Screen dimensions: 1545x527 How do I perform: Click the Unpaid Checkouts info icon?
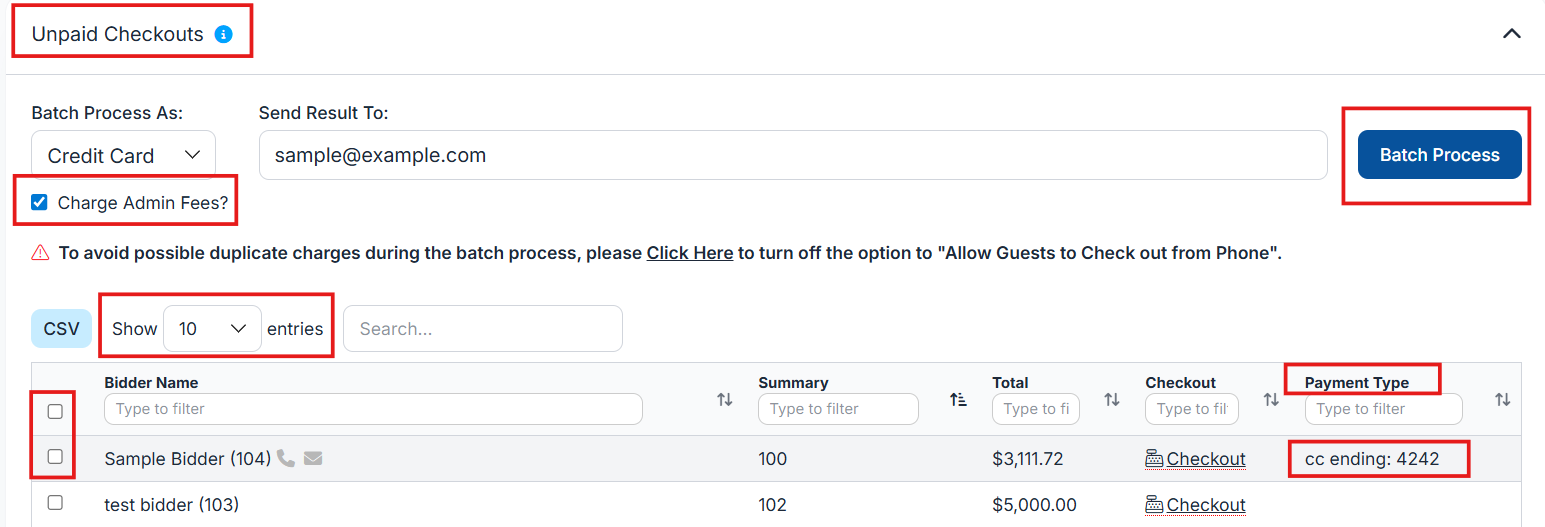click(x=224, y=34)
